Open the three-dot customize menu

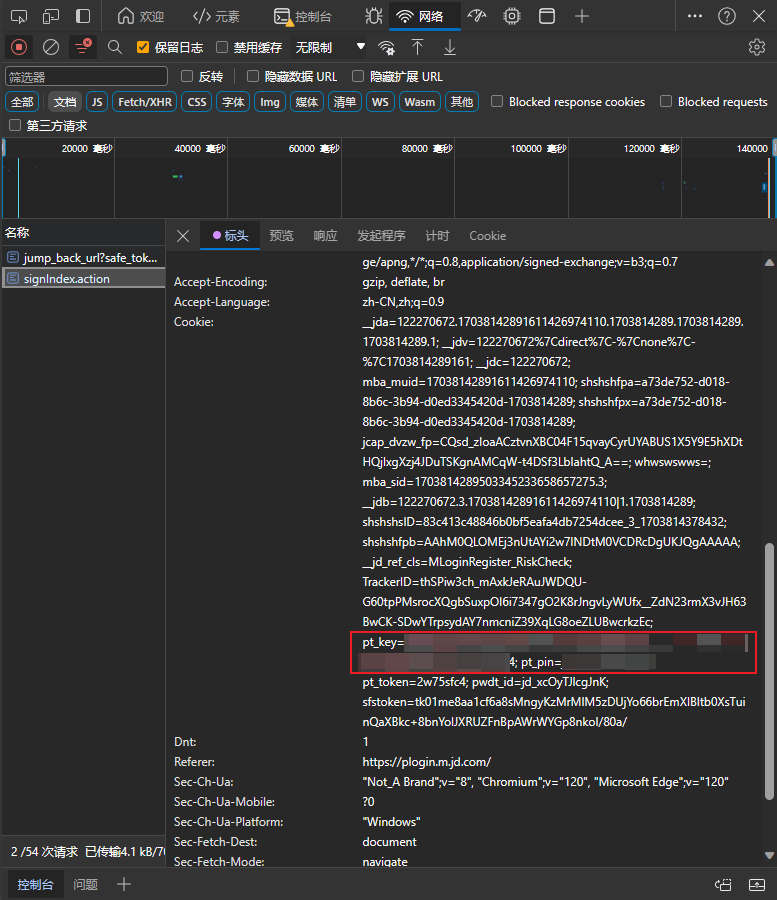(x=695, y=16)
